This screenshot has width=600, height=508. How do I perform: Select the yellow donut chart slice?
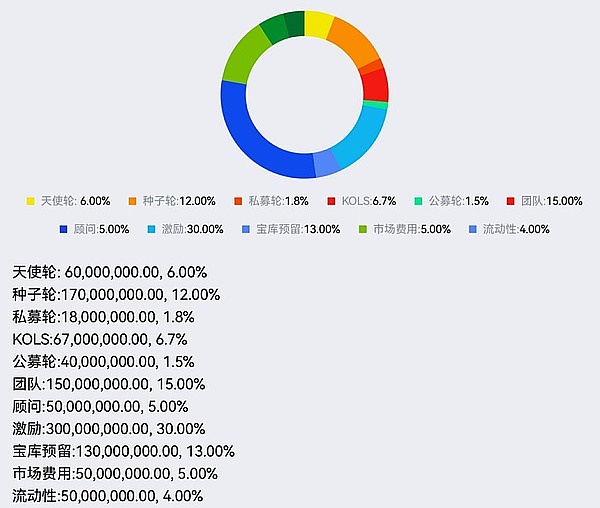[x=318, y=24]
